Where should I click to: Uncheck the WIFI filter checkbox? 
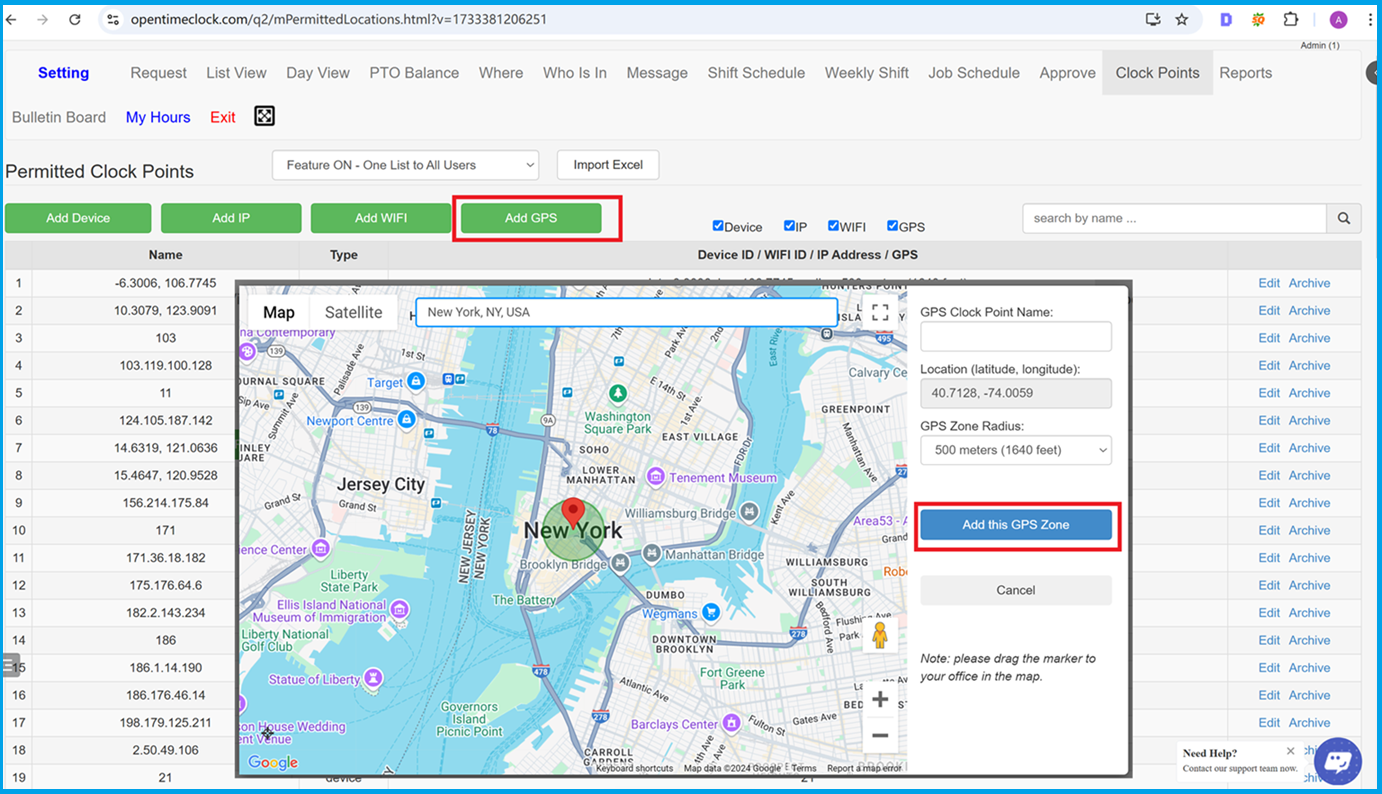(x=833, y=226)
